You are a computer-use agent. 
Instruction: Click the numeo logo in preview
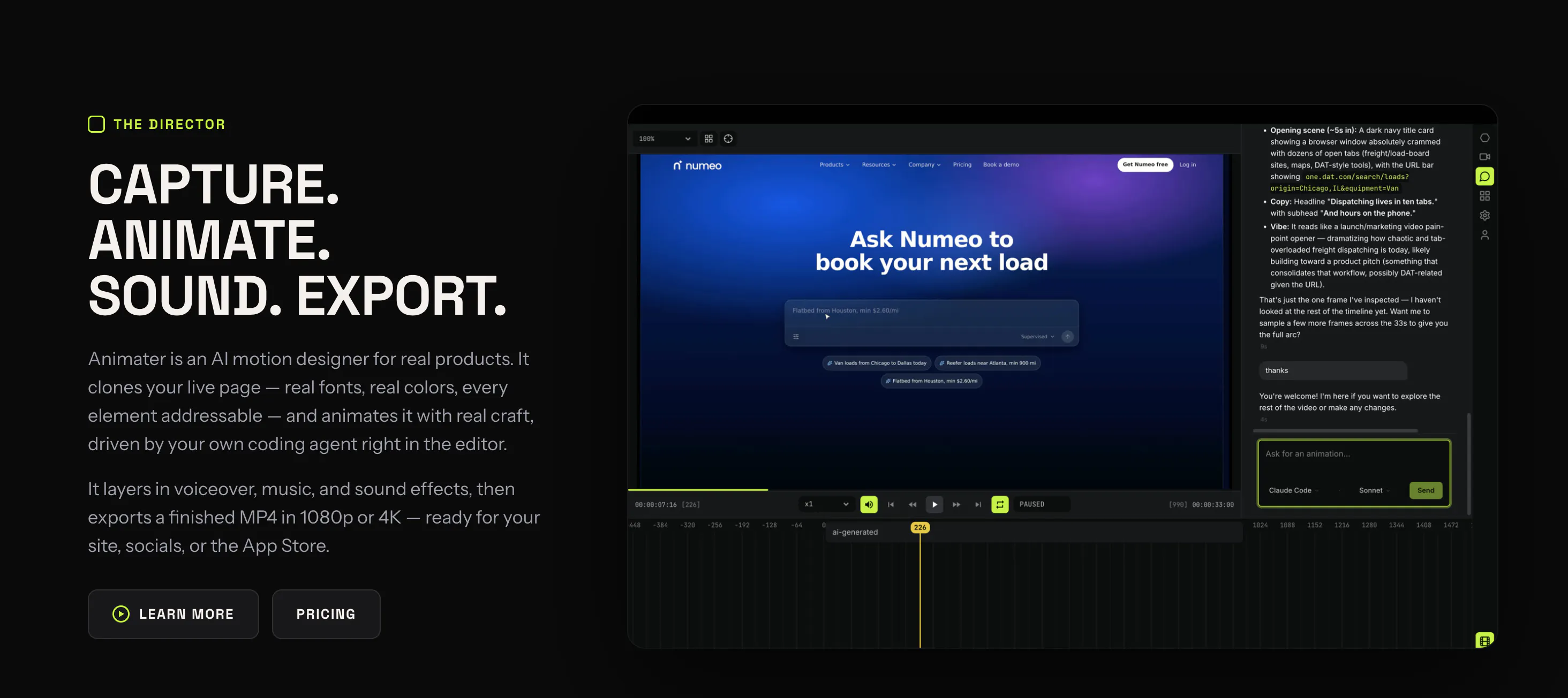pos(697,165)
